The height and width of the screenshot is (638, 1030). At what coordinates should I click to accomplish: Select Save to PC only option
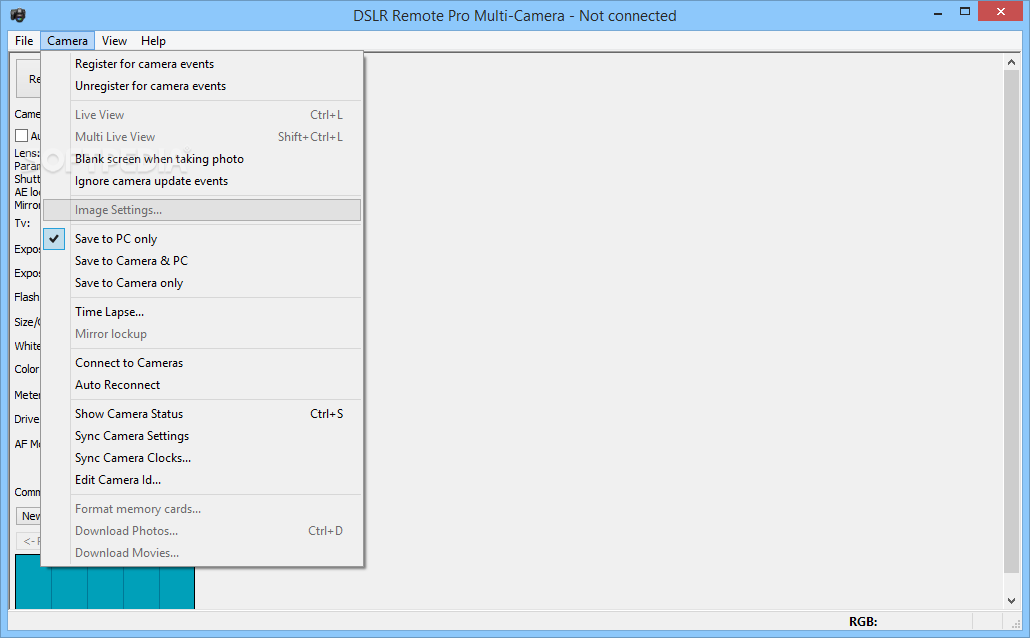coord(202,239)
